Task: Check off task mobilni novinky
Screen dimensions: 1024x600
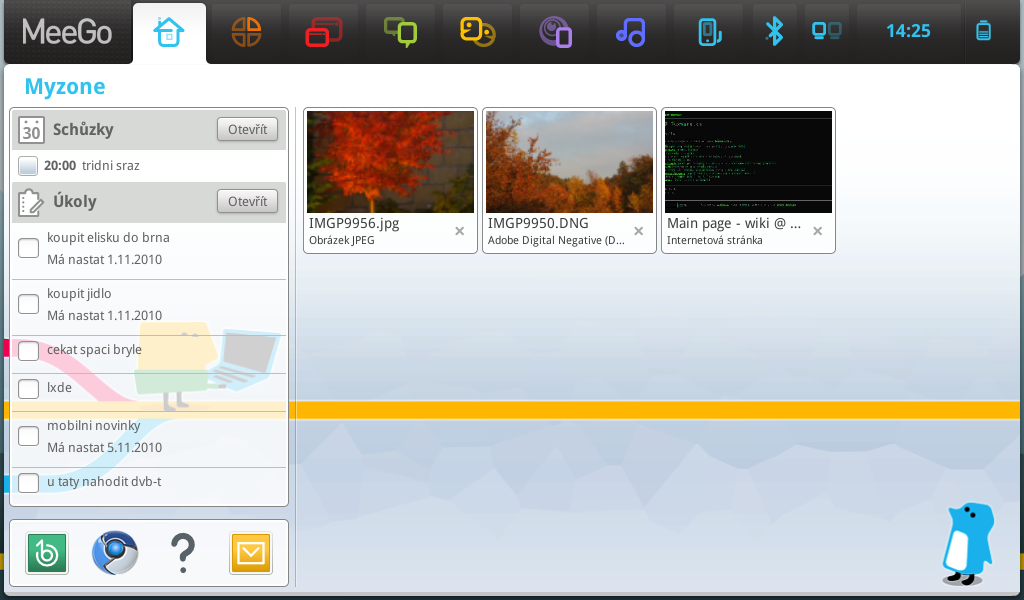Action: pos(28,435)
